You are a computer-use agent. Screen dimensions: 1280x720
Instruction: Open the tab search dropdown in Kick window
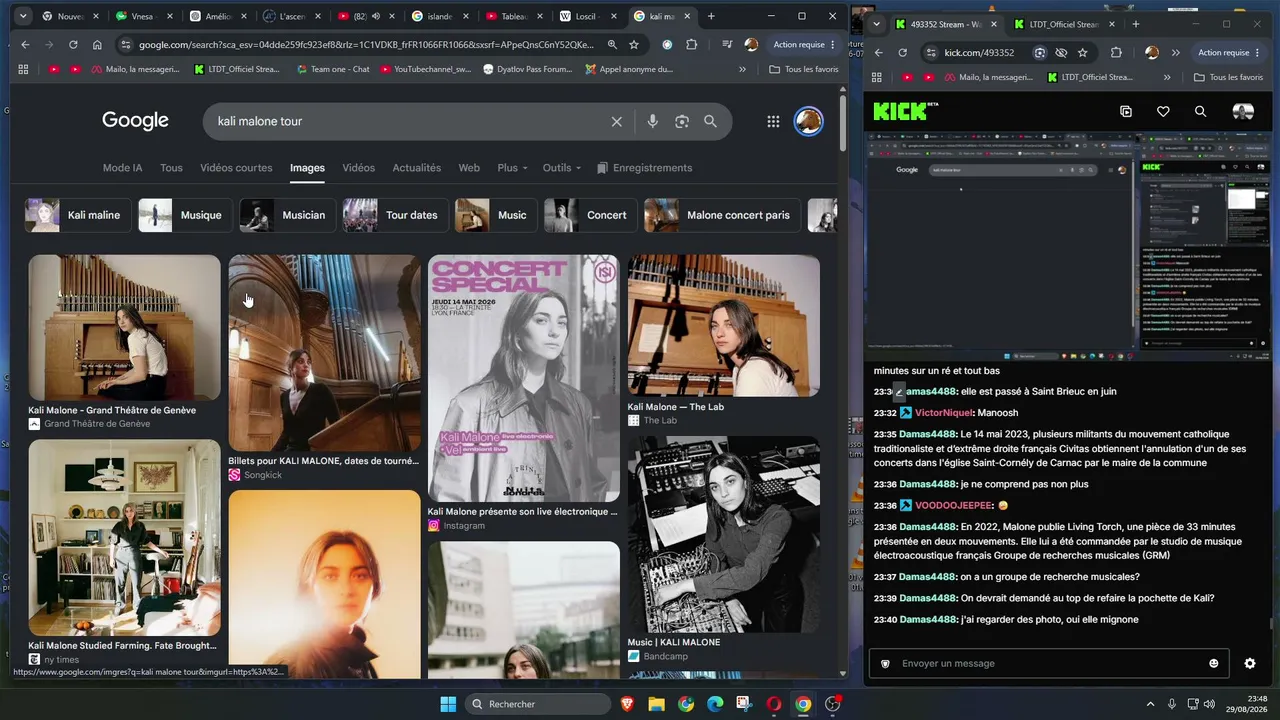pos(877,24)
